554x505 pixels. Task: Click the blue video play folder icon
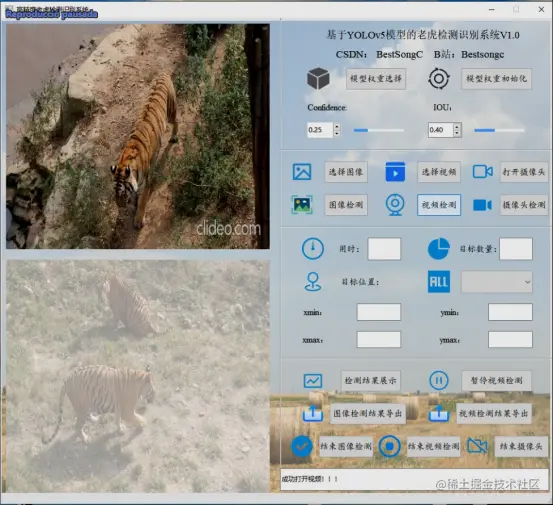coord(395,172)
